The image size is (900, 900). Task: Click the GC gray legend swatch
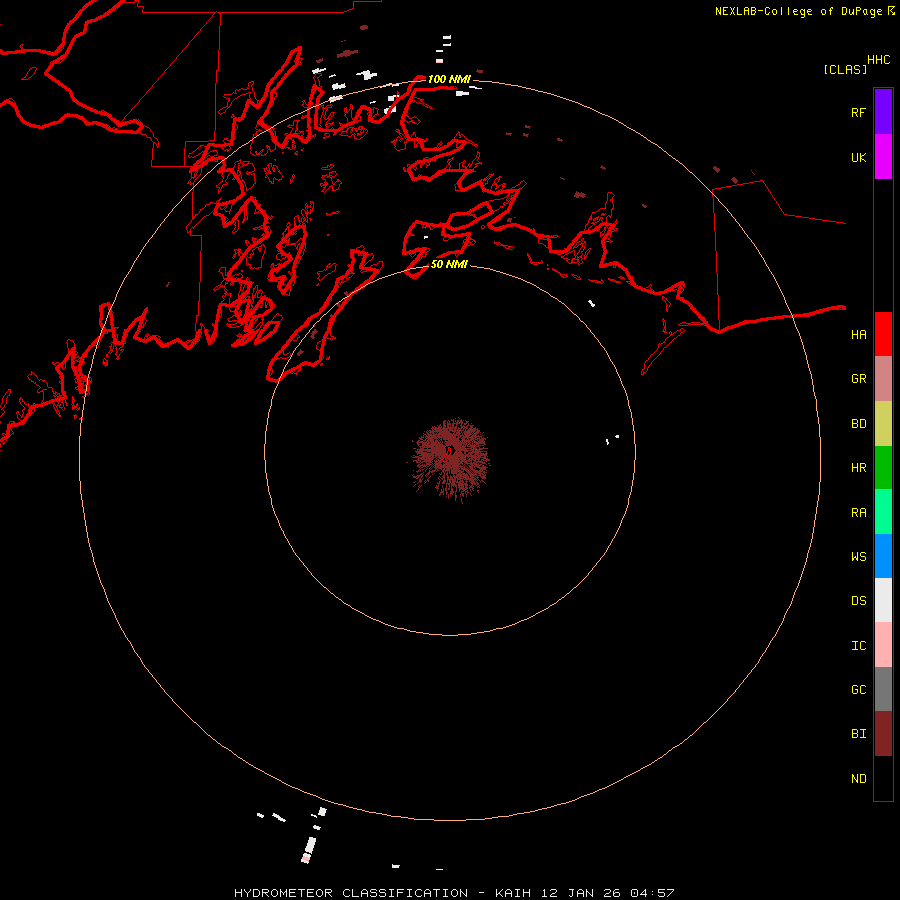click(x=883, y=689)
